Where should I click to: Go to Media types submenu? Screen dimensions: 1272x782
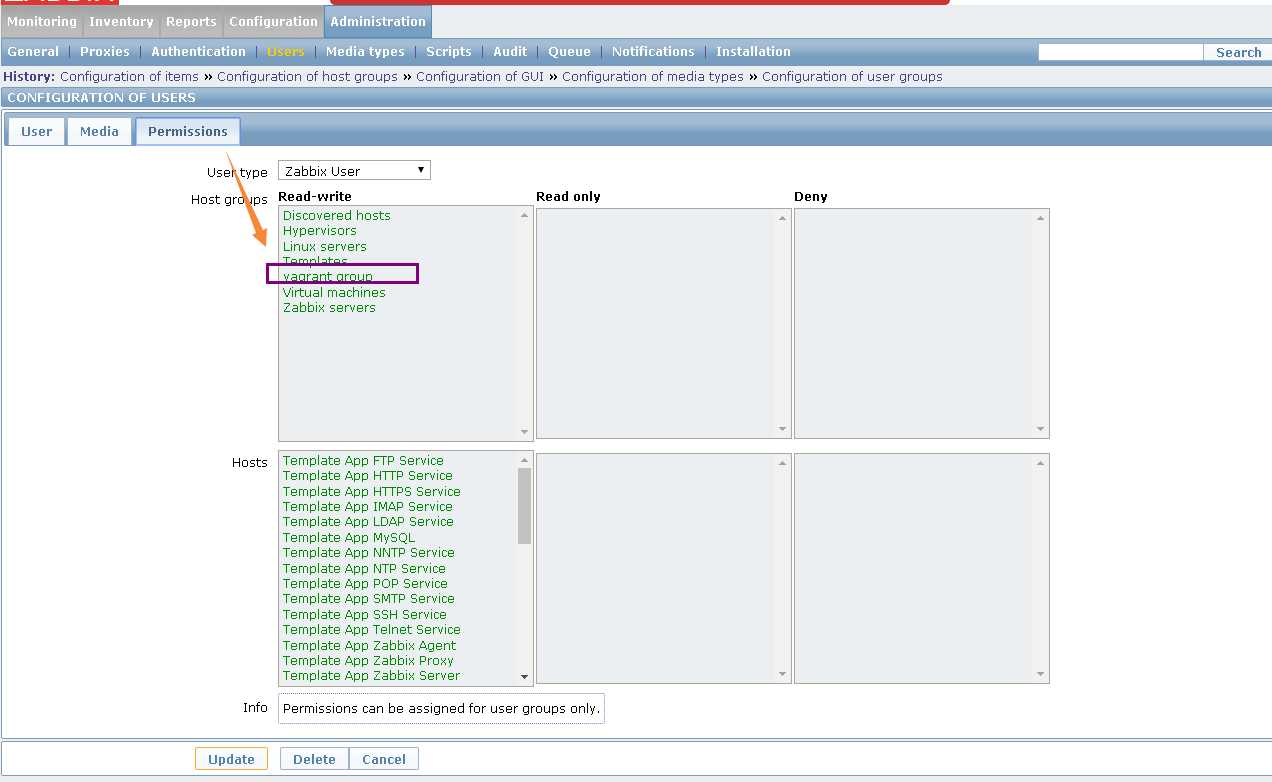point(365,52)
